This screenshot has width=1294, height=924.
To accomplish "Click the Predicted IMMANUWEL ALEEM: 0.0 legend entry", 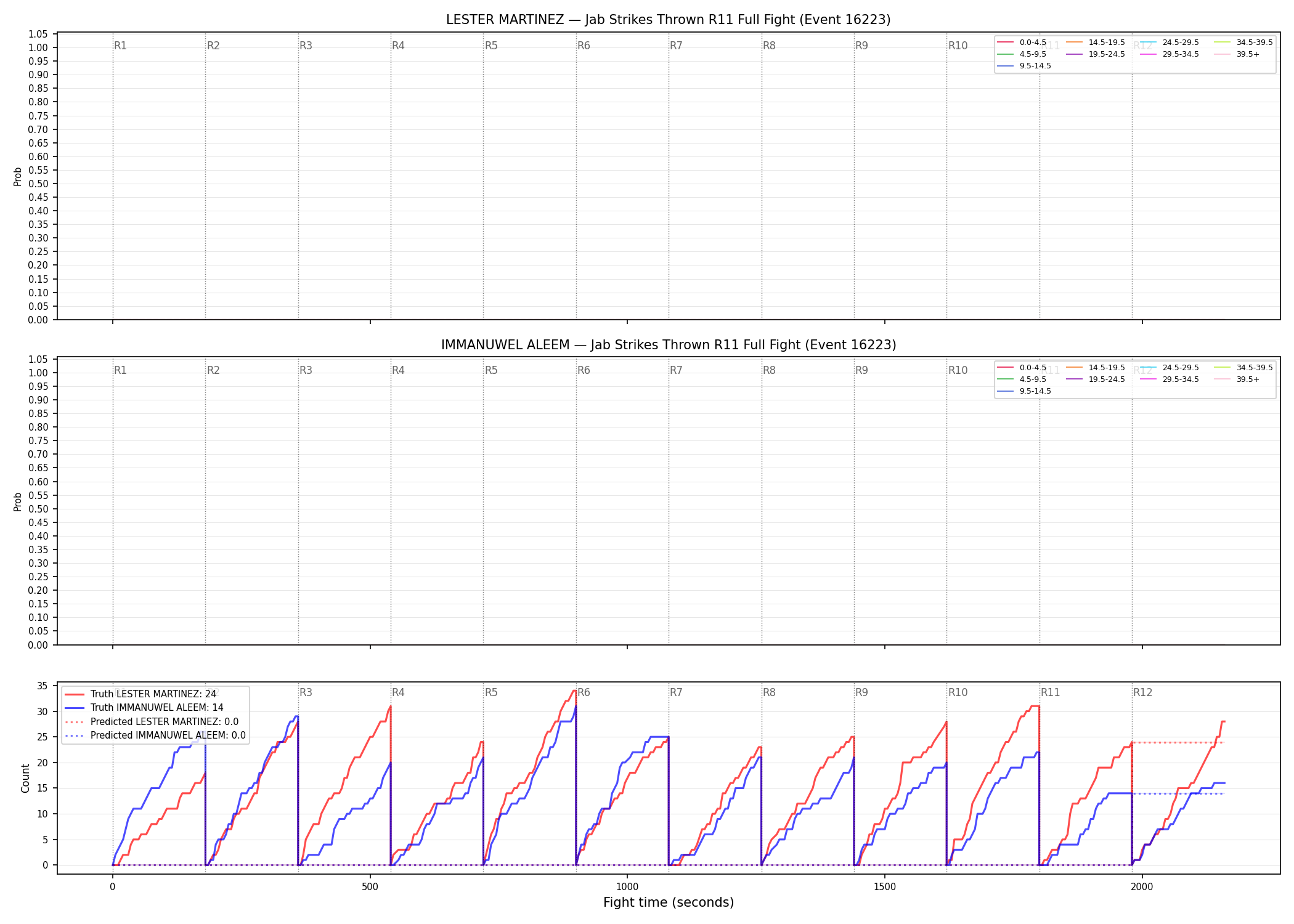I will point(155,736).
